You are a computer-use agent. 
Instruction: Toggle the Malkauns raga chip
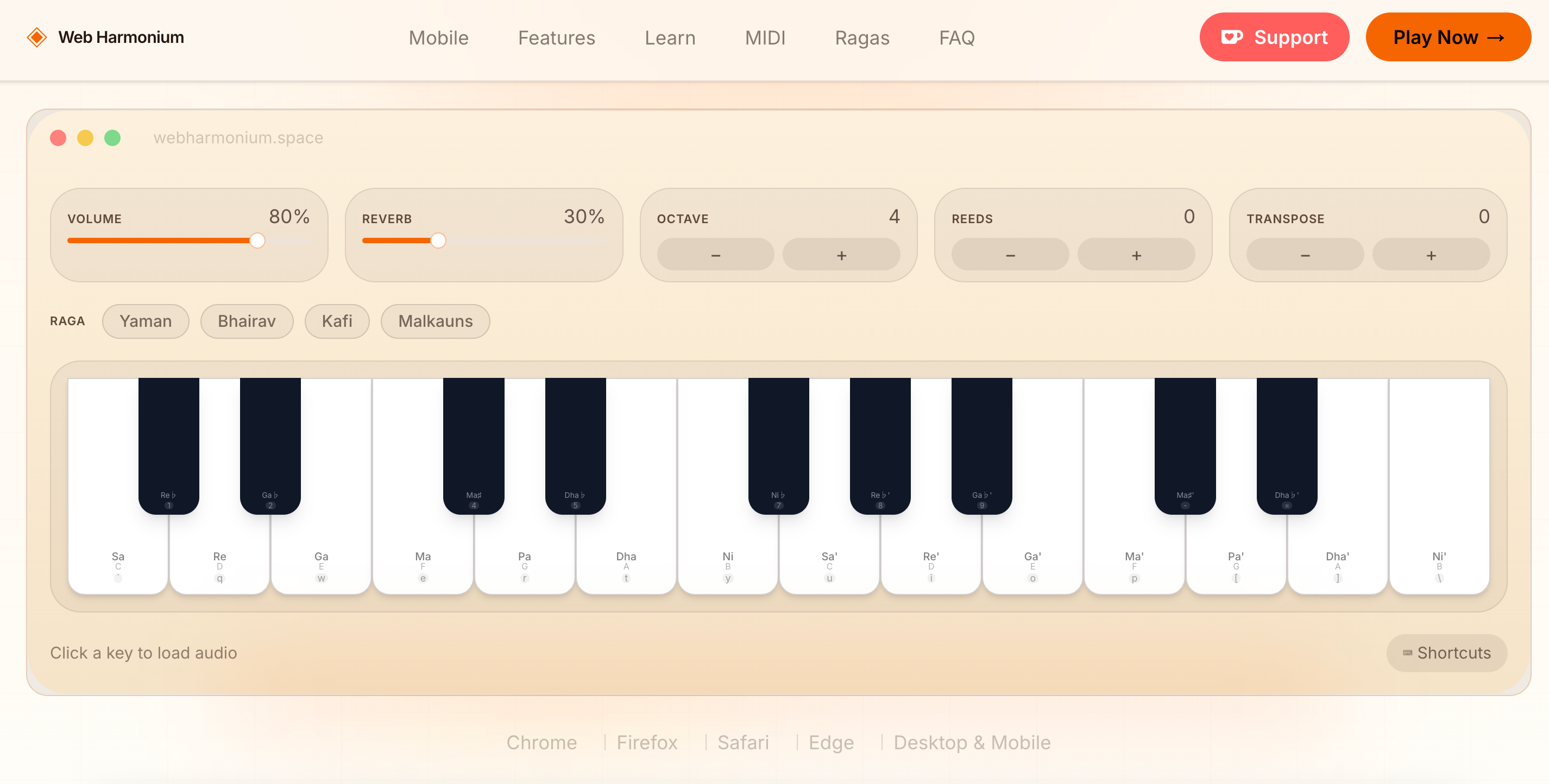[435, 321]
